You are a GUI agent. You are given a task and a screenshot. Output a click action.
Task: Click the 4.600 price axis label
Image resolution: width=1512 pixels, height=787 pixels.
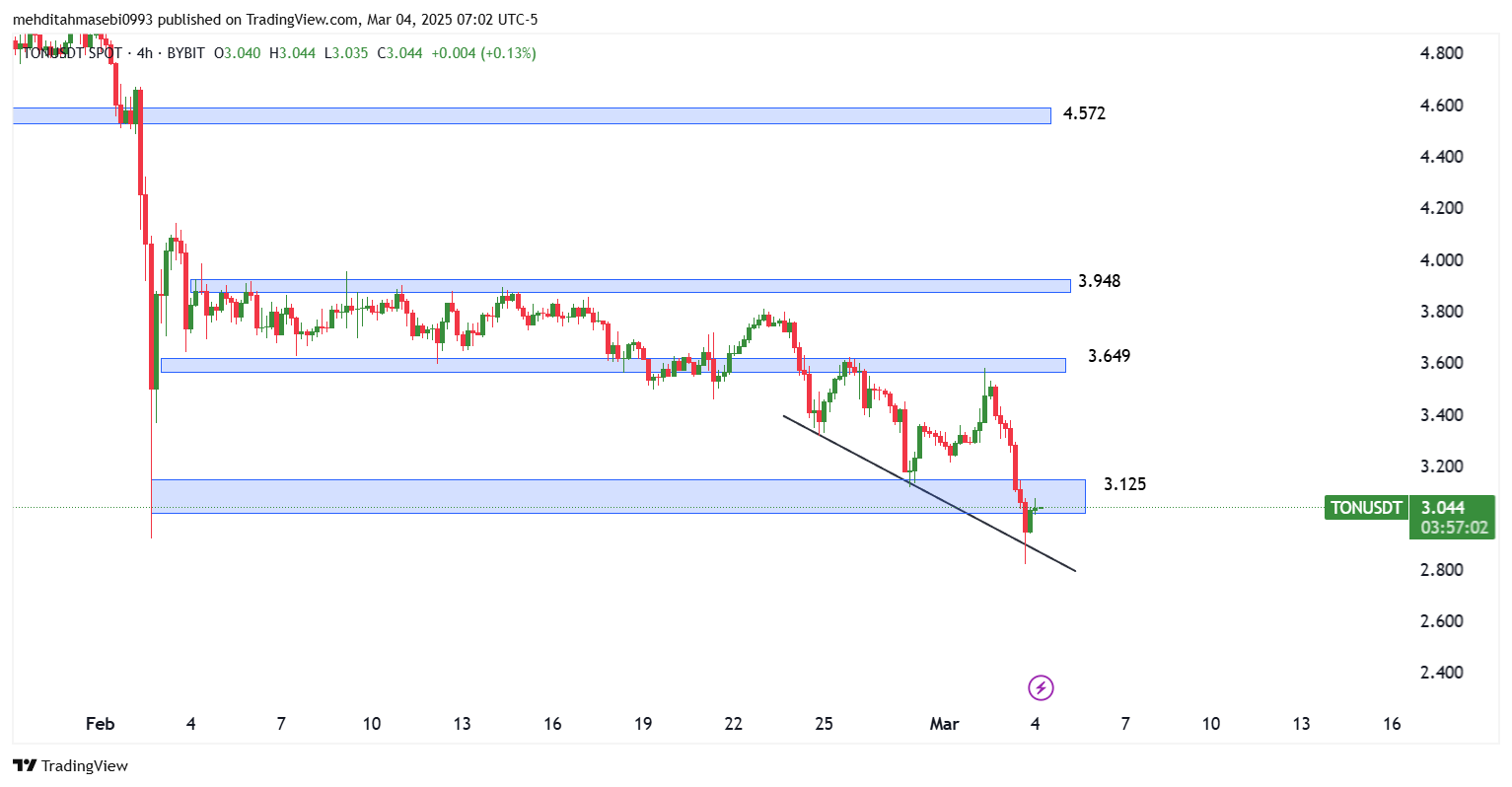(1441, 106)
